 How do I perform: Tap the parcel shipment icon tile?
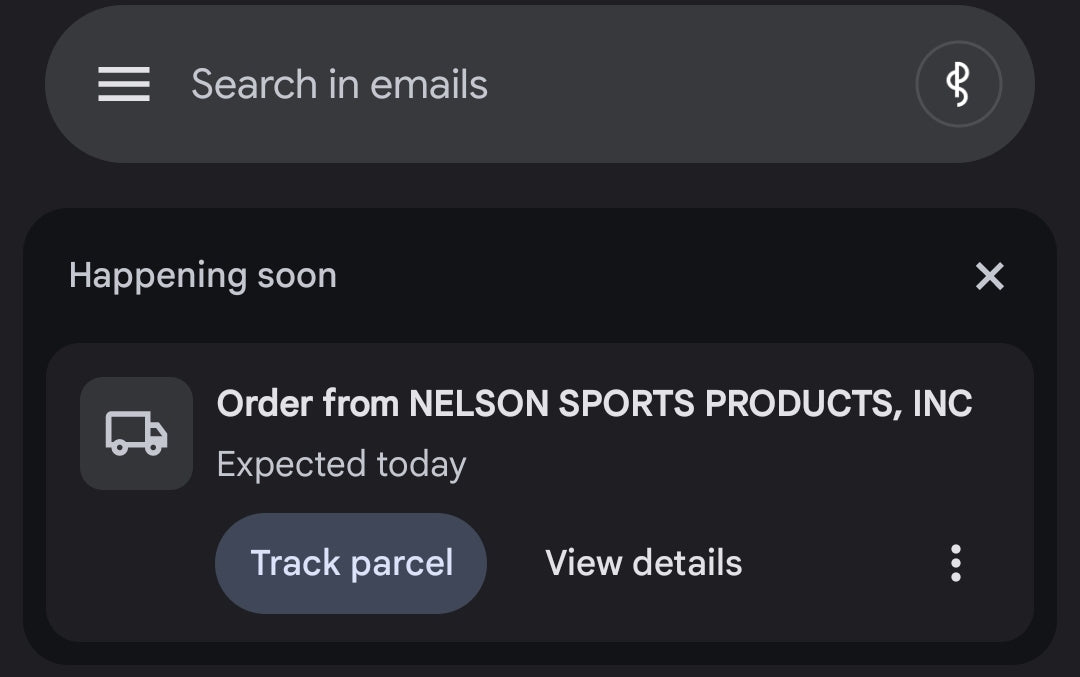click(136, 433)
